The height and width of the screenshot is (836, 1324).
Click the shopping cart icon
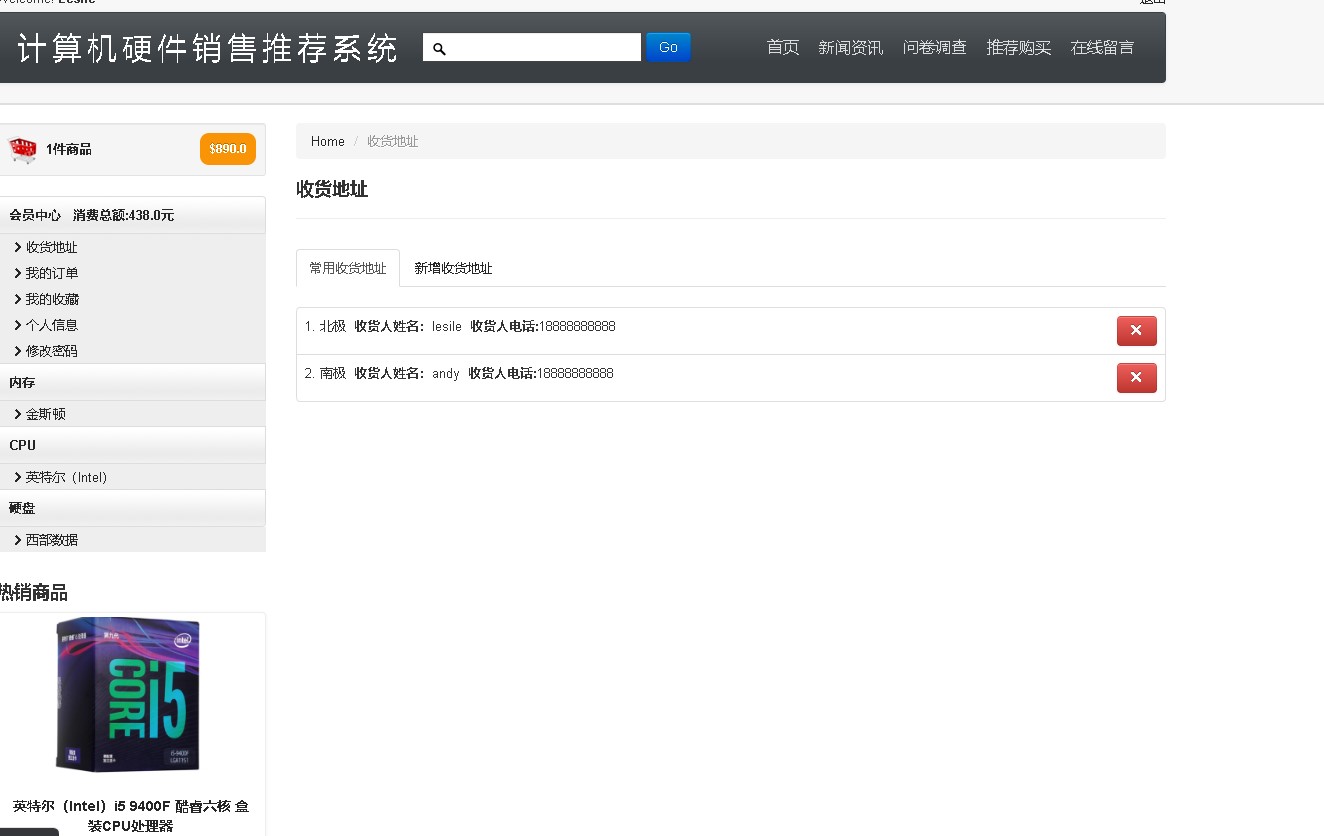22,150
